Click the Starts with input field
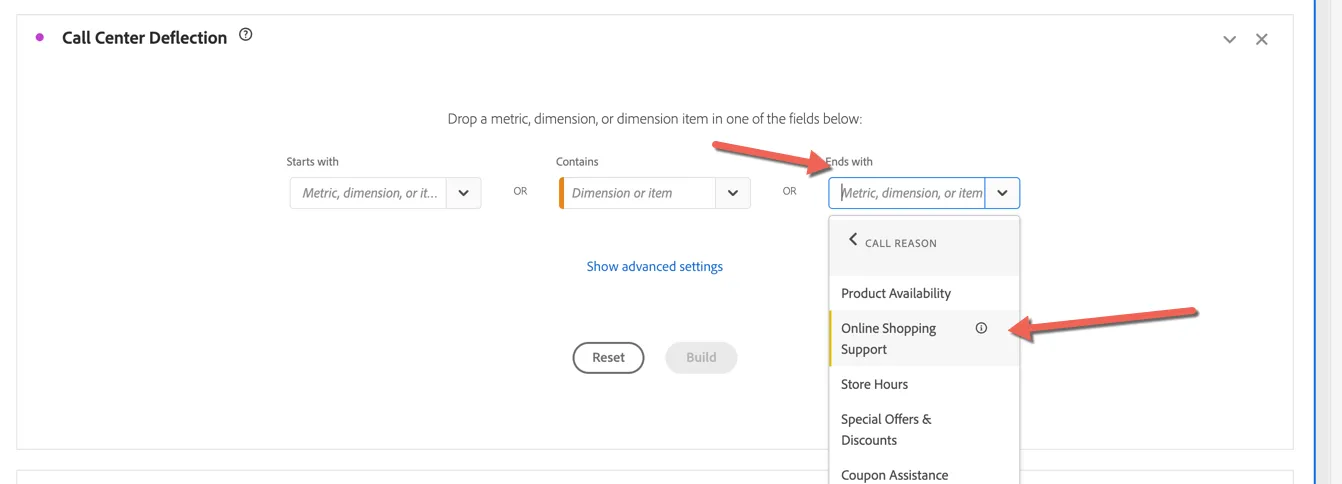Screen dimensions: 1342x484 (369, 193)
